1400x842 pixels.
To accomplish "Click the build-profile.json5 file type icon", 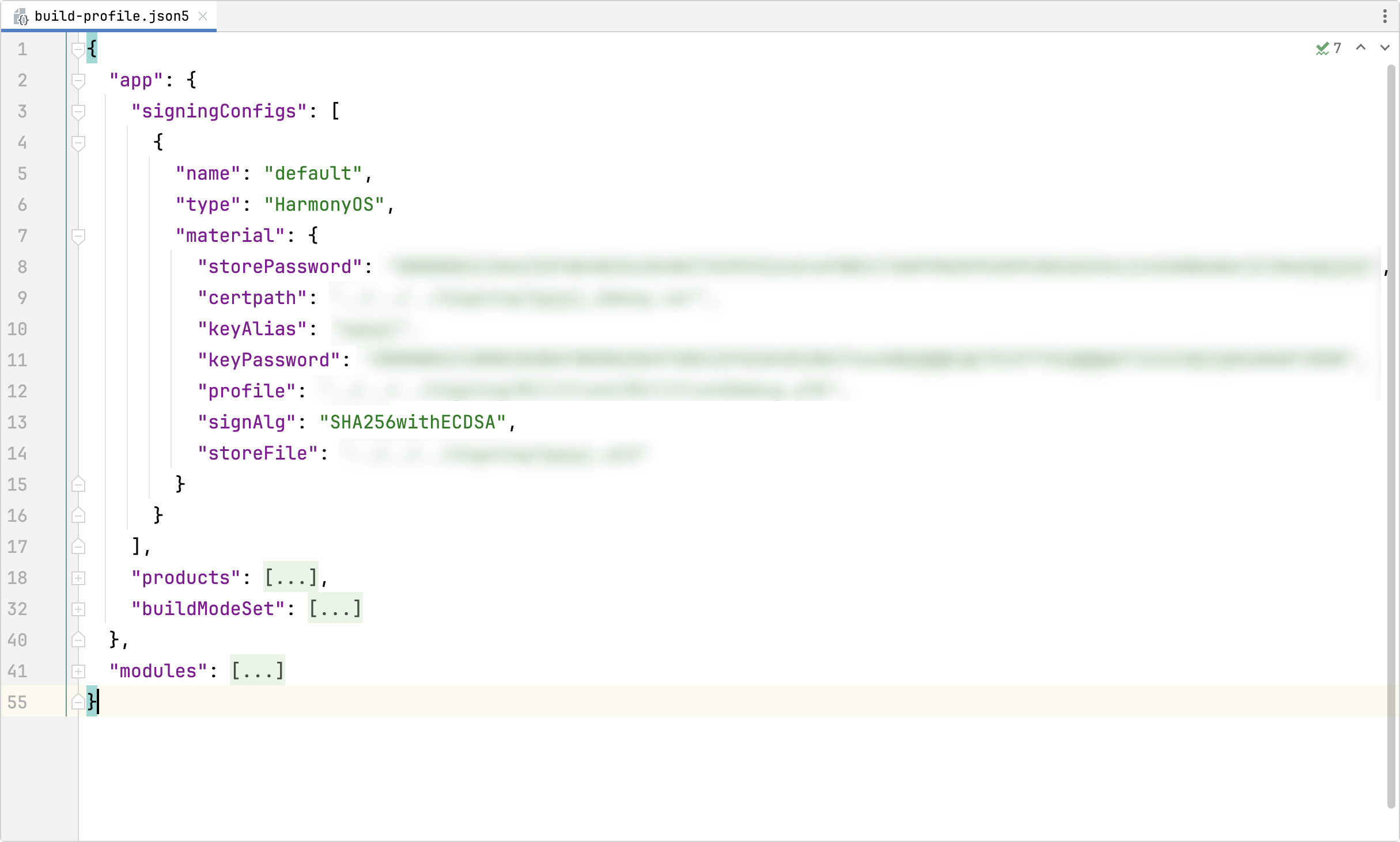I will [x=21, y=17].
